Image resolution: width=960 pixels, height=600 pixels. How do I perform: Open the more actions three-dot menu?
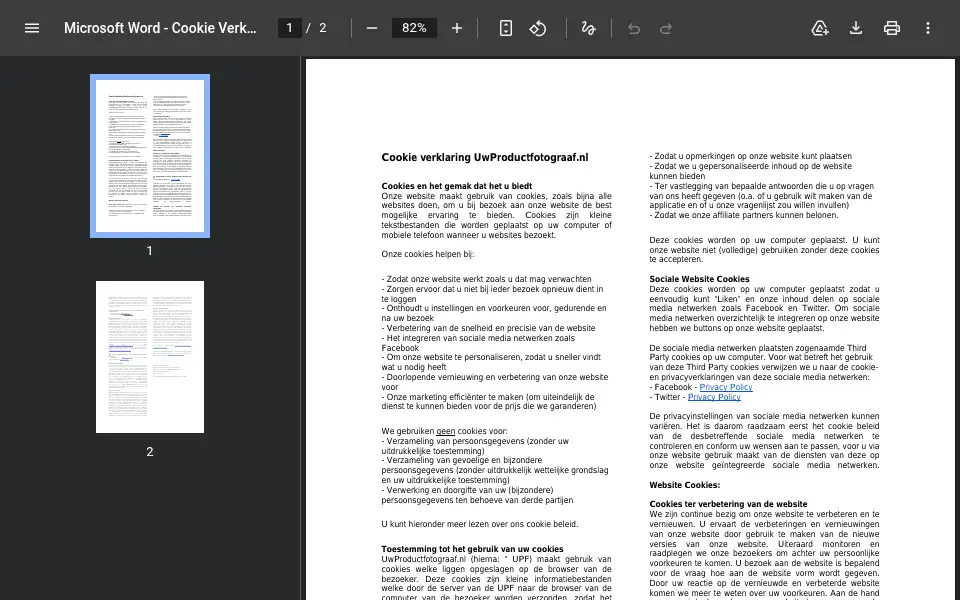click(928, 28)
